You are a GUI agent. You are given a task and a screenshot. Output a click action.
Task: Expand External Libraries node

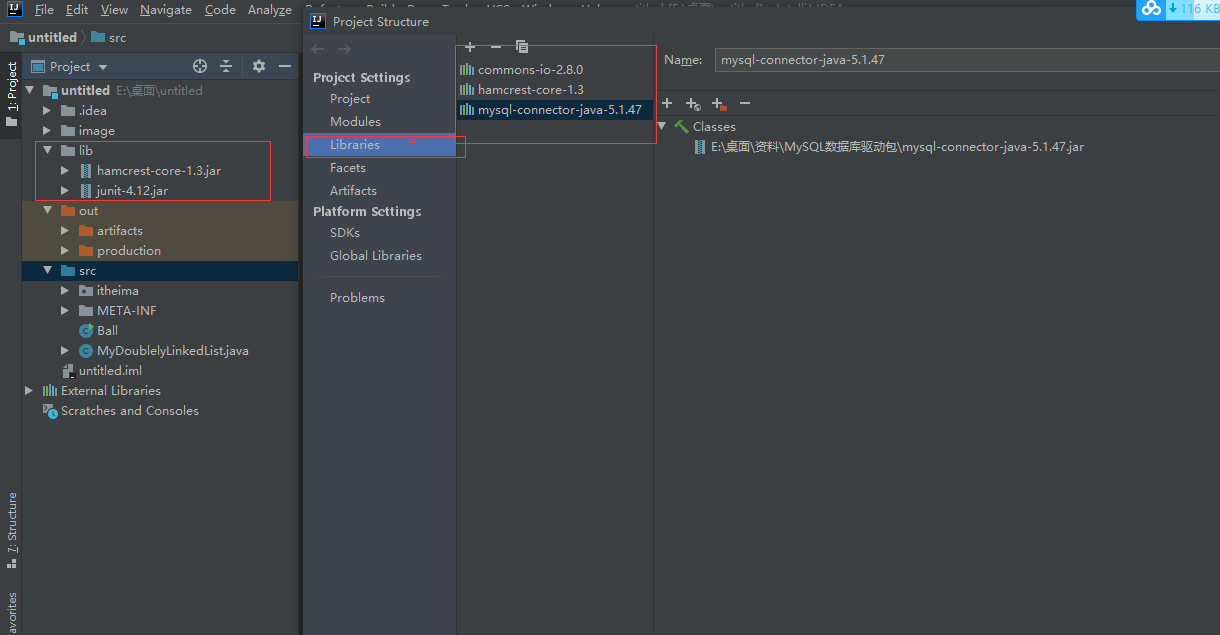point(29,390)
